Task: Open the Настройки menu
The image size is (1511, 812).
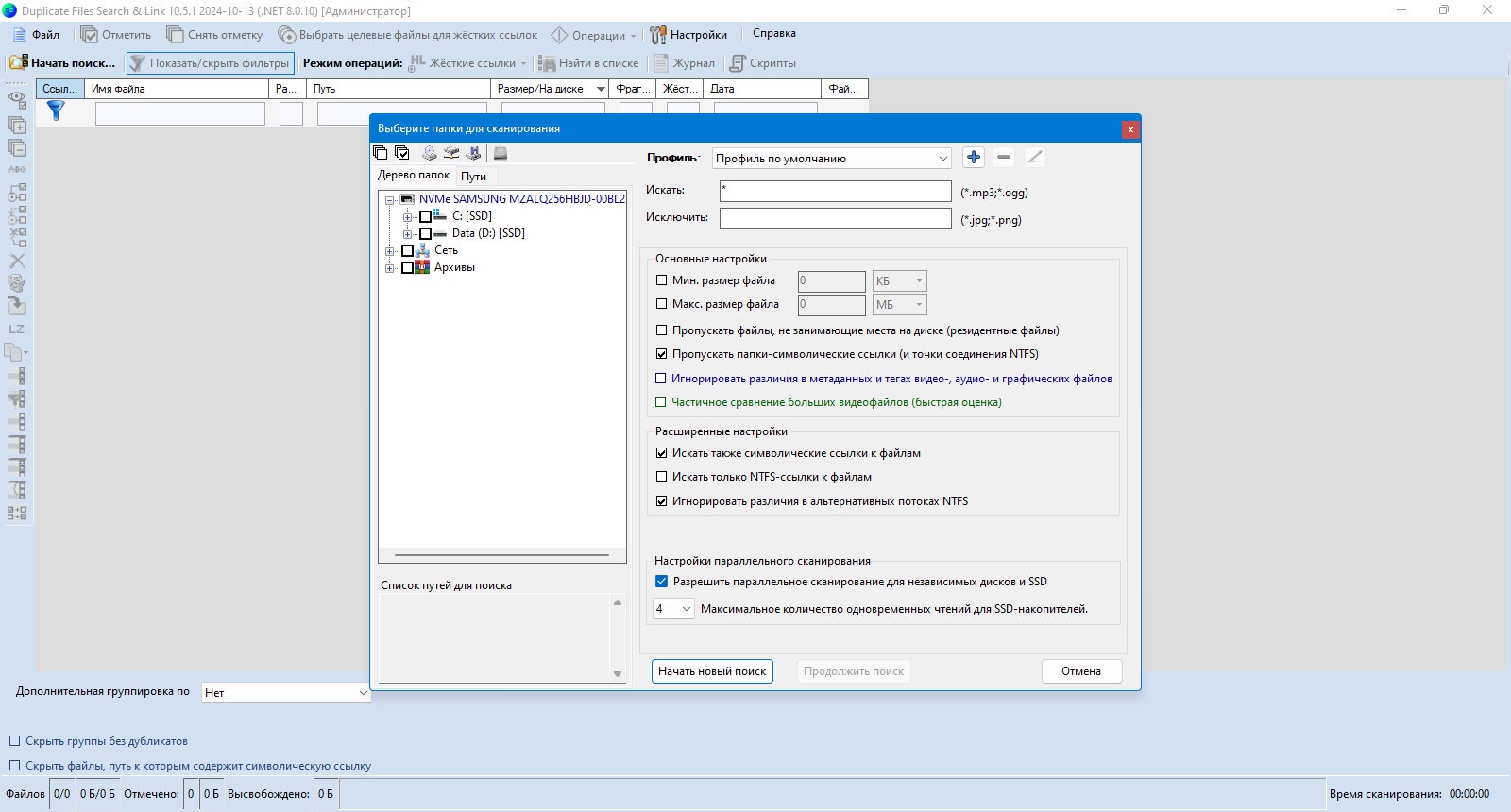Action: click(688, 35)
